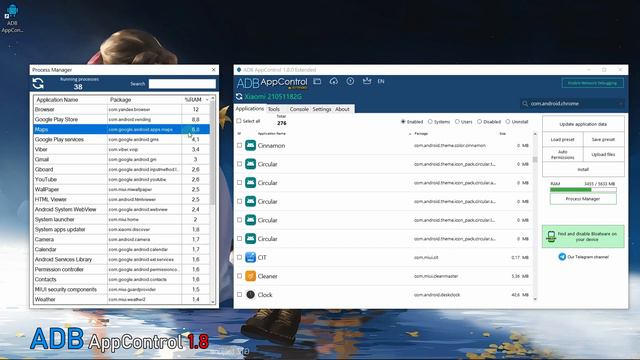Click the Install button
This screenshot has height=360, width=640.
pyautogui.click(x=583, y=169)
